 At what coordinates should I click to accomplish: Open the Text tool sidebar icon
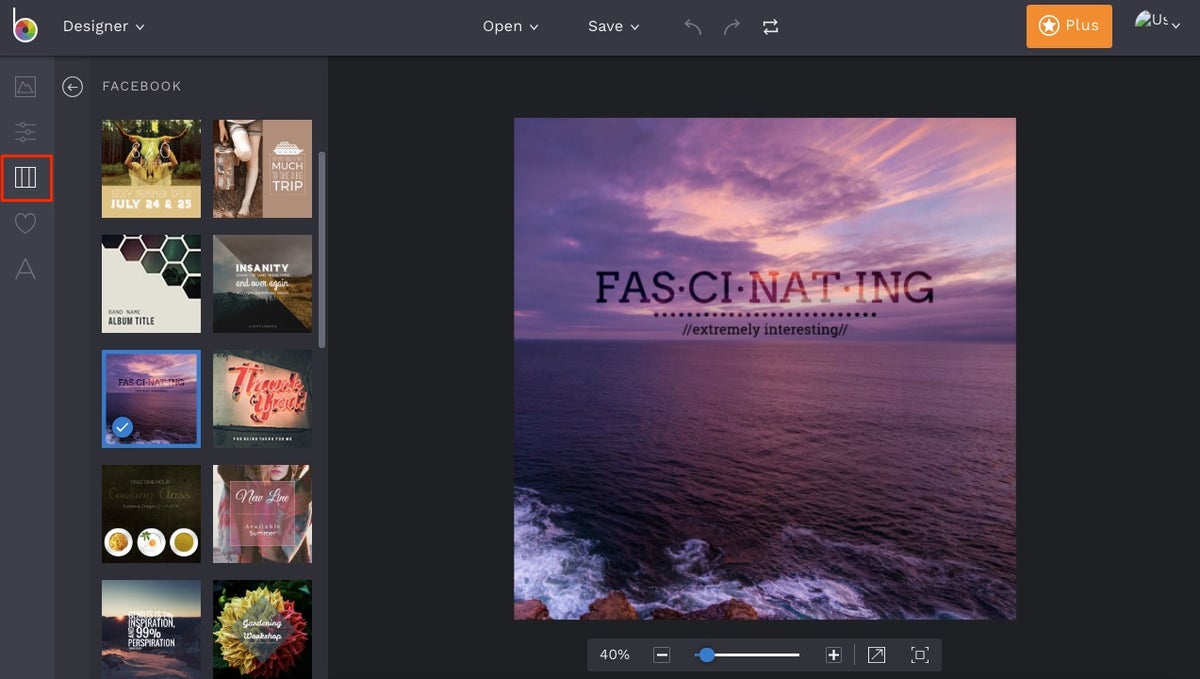pos(26,268)
